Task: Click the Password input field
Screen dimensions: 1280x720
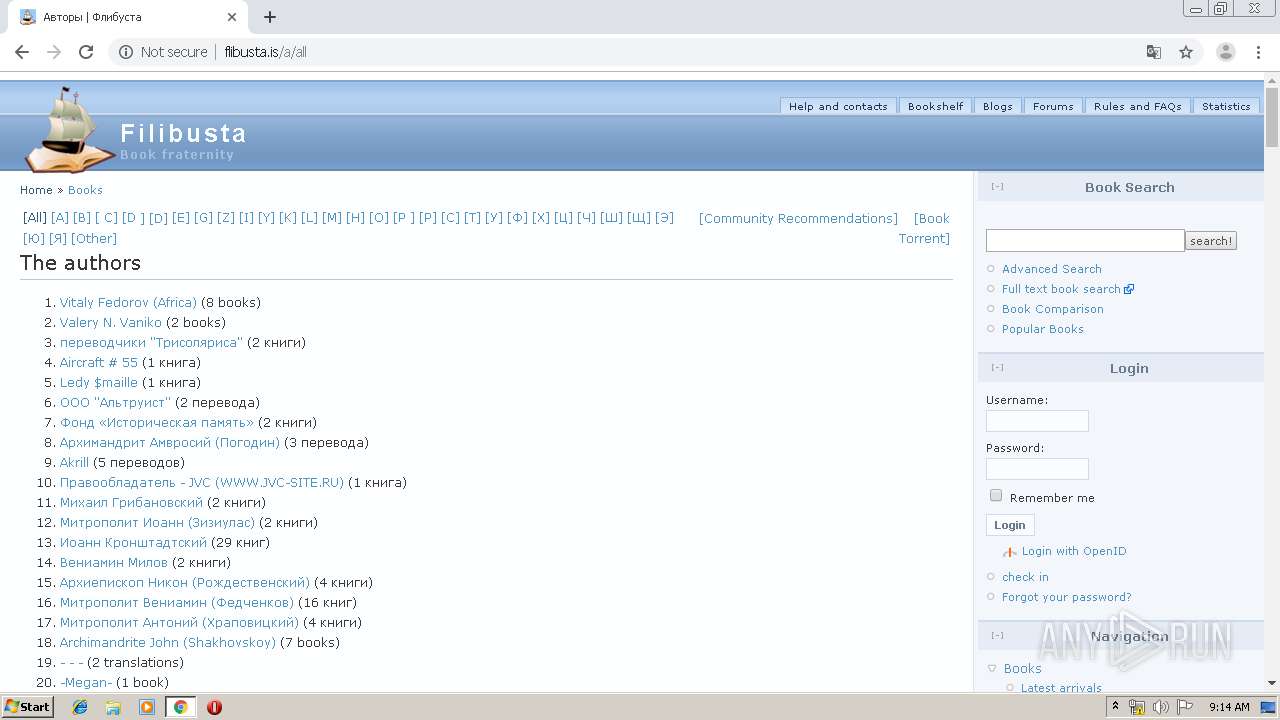Action: click(x=1037, y=469)
